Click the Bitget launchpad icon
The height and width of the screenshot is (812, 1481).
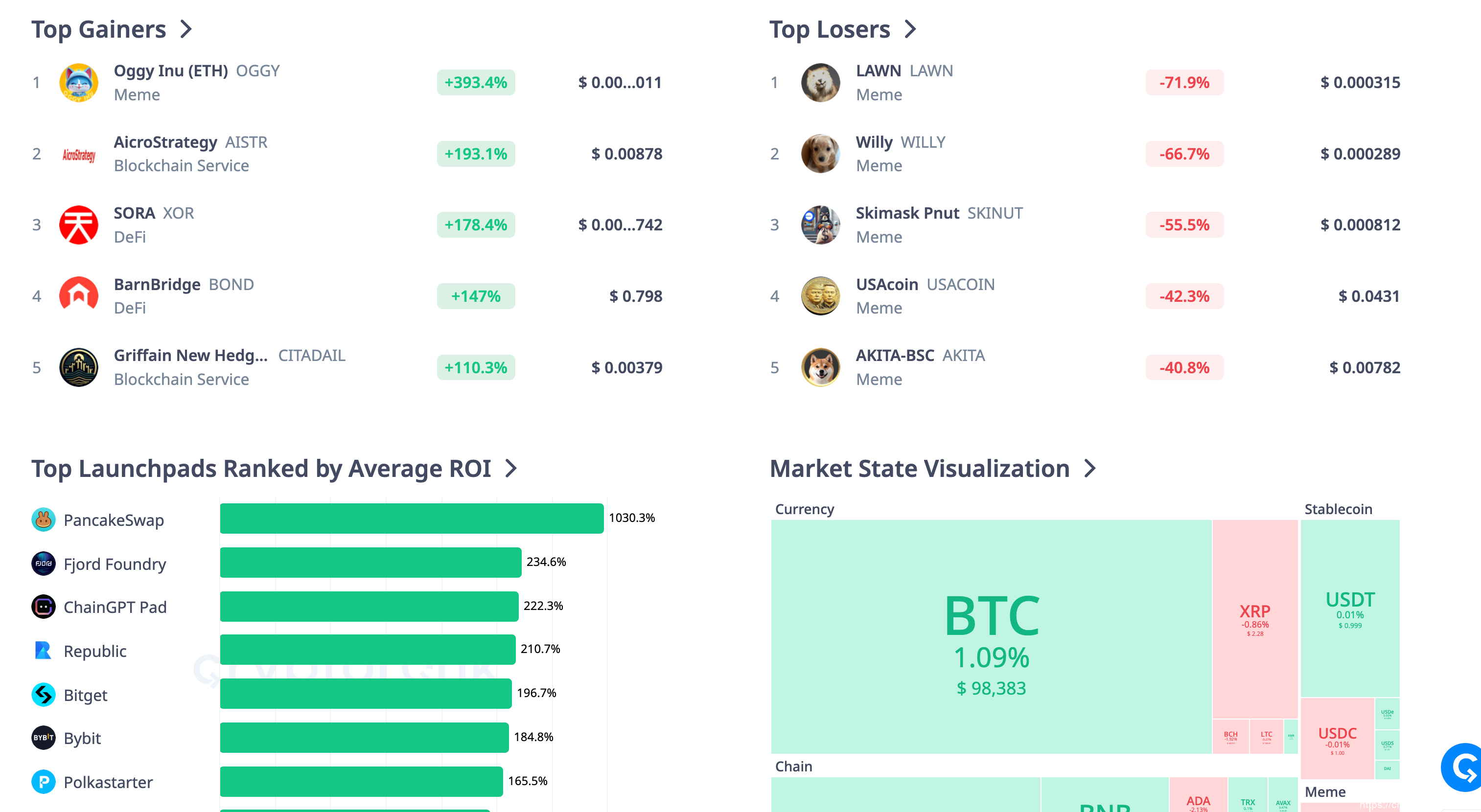coord(43,695)
